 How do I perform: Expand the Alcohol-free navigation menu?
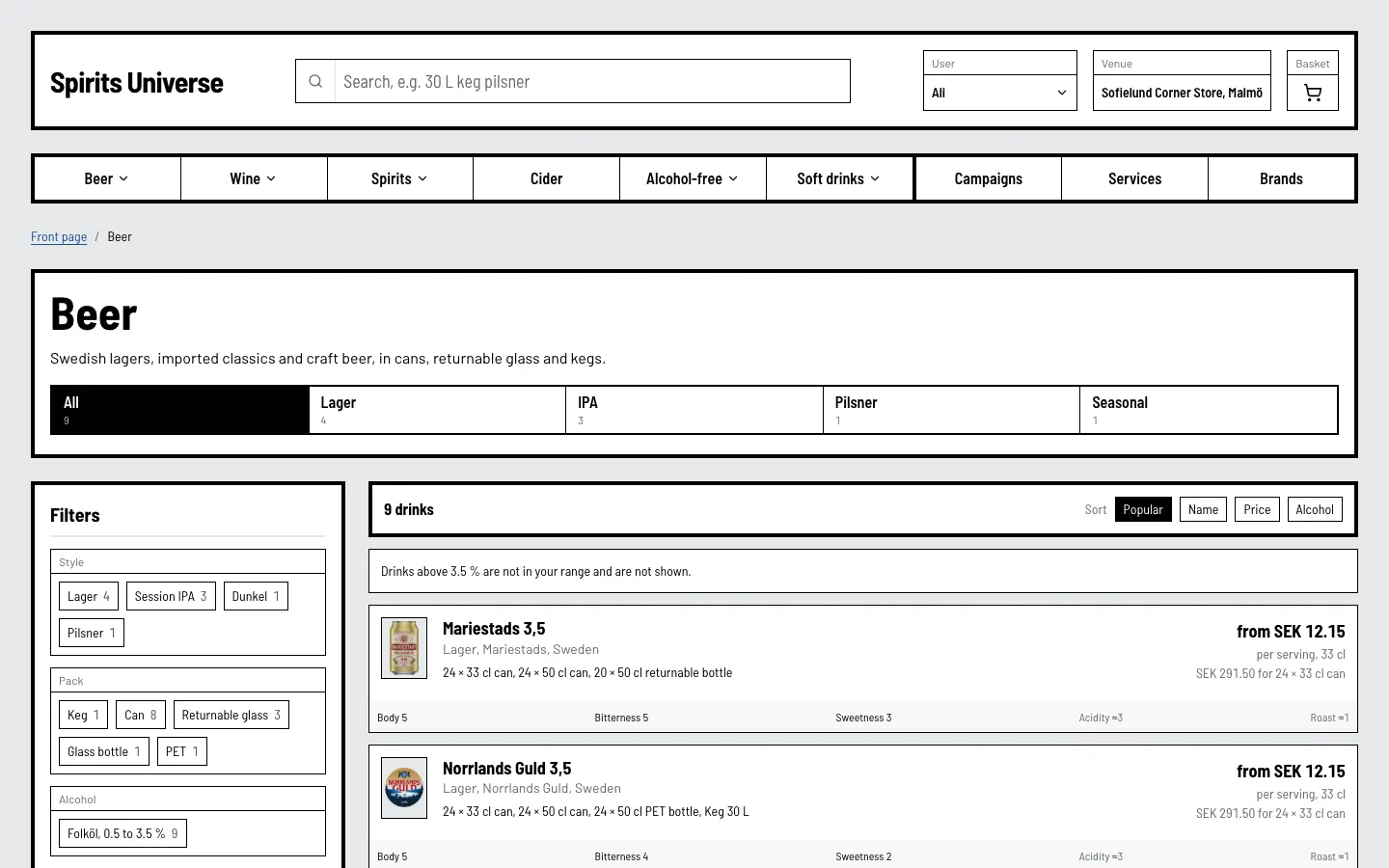pyautogui.click(x=693, y=178)
